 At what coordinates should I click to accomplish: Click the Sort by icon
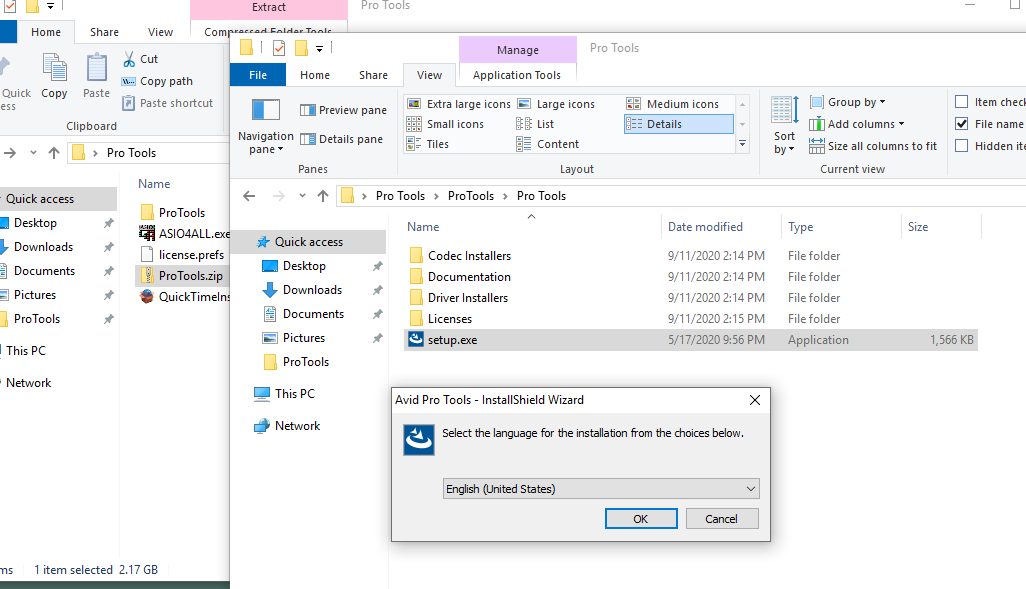785,111
